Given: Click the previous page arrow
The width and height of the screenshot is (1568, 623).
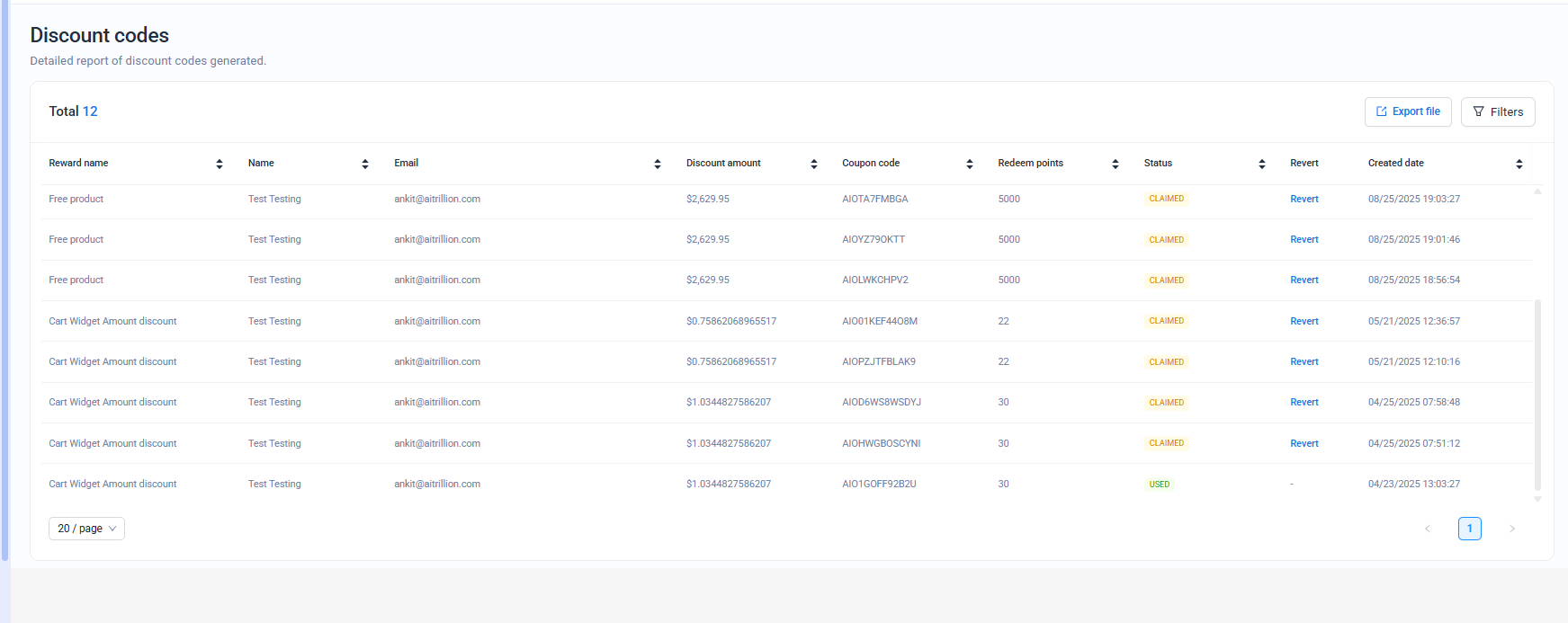Looking at the screenshot, I should (1428, 529).
